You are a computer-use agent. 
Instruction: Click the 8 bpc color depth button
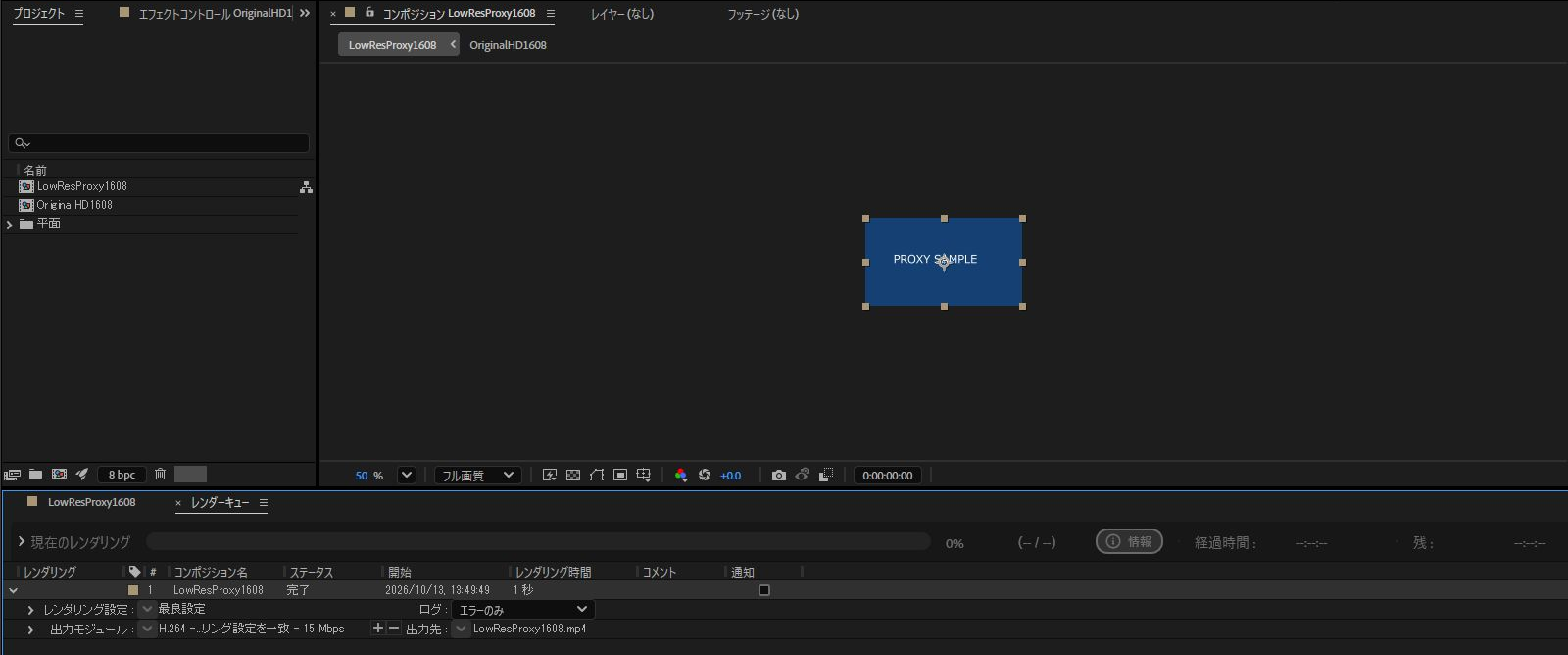coord(122,475)
